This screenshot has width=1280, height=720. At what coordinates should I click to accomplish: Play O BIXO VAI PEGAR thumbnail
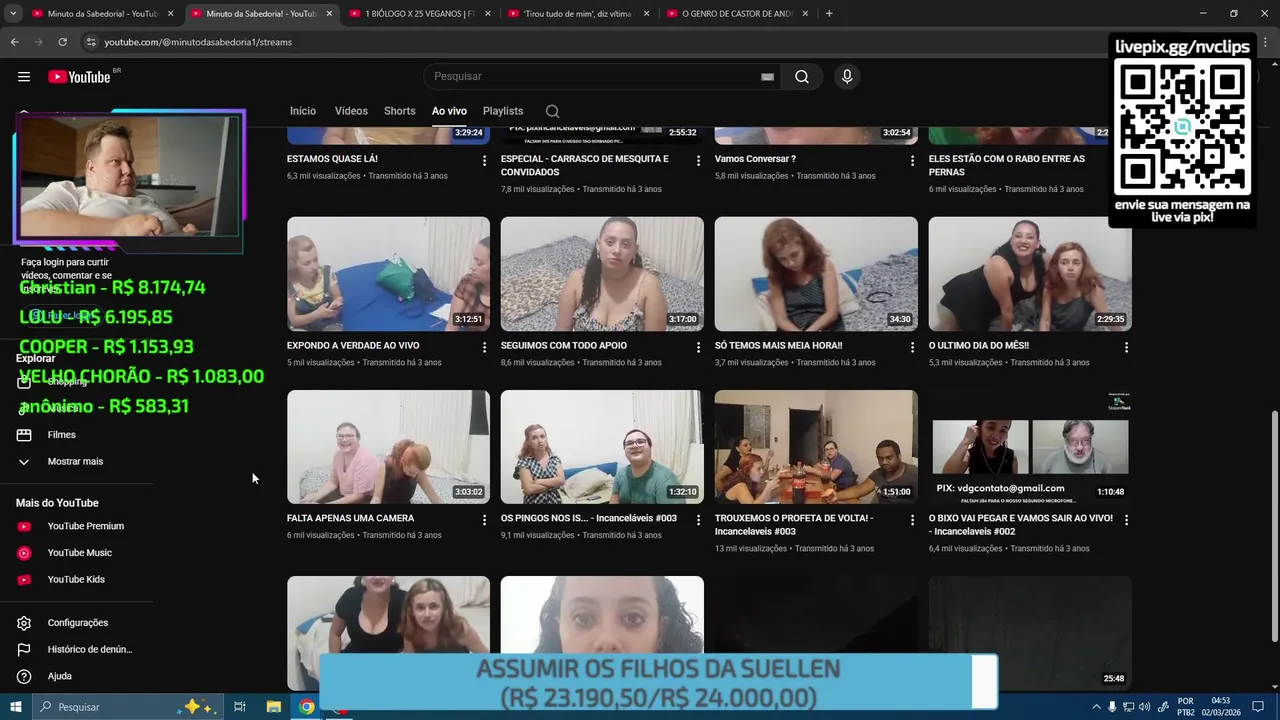[1030, 447]
